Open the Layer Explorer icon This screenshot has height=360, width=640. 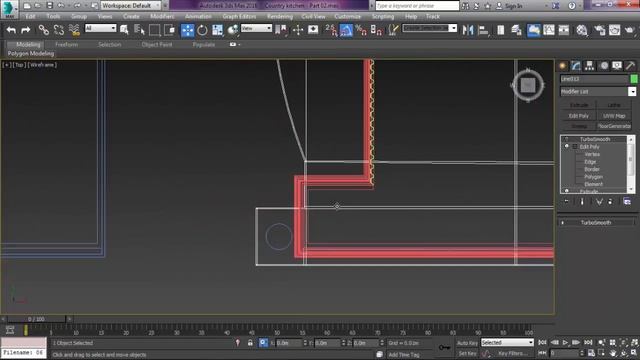tap(516, 30)
